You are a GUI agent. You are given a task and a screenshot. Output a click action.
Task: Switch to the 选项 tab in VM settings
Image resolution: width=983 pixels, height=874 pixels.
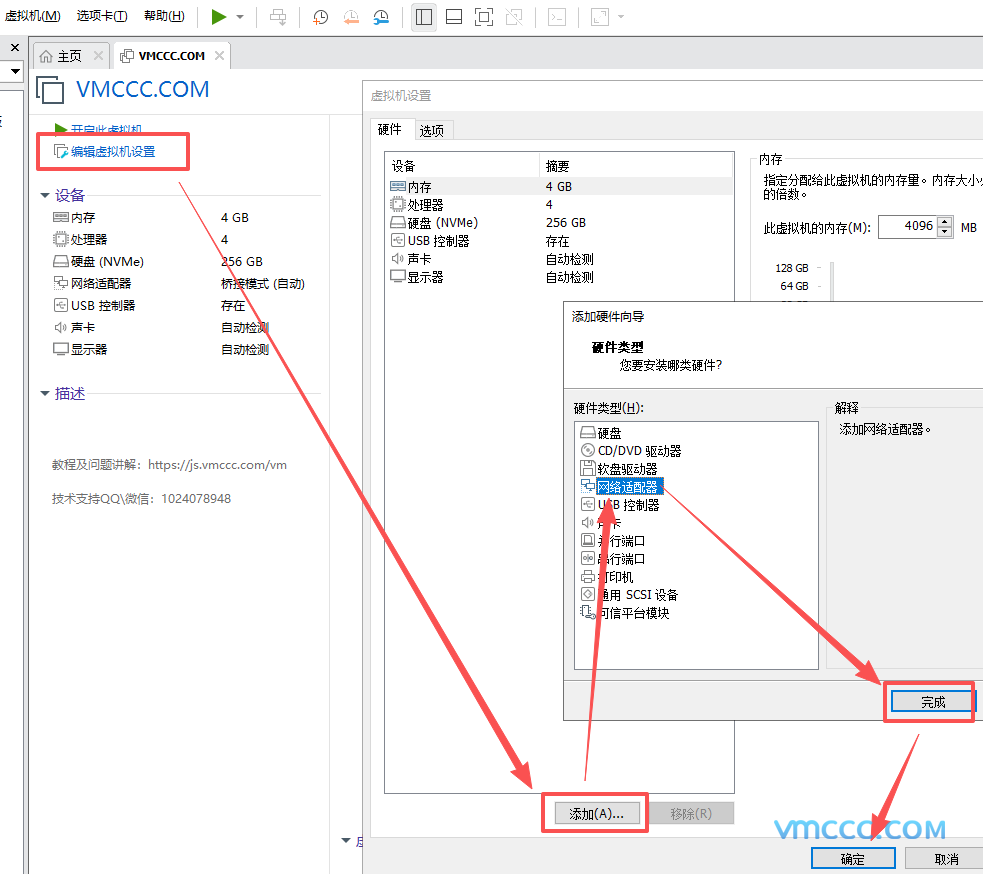(x=432, y=130)
